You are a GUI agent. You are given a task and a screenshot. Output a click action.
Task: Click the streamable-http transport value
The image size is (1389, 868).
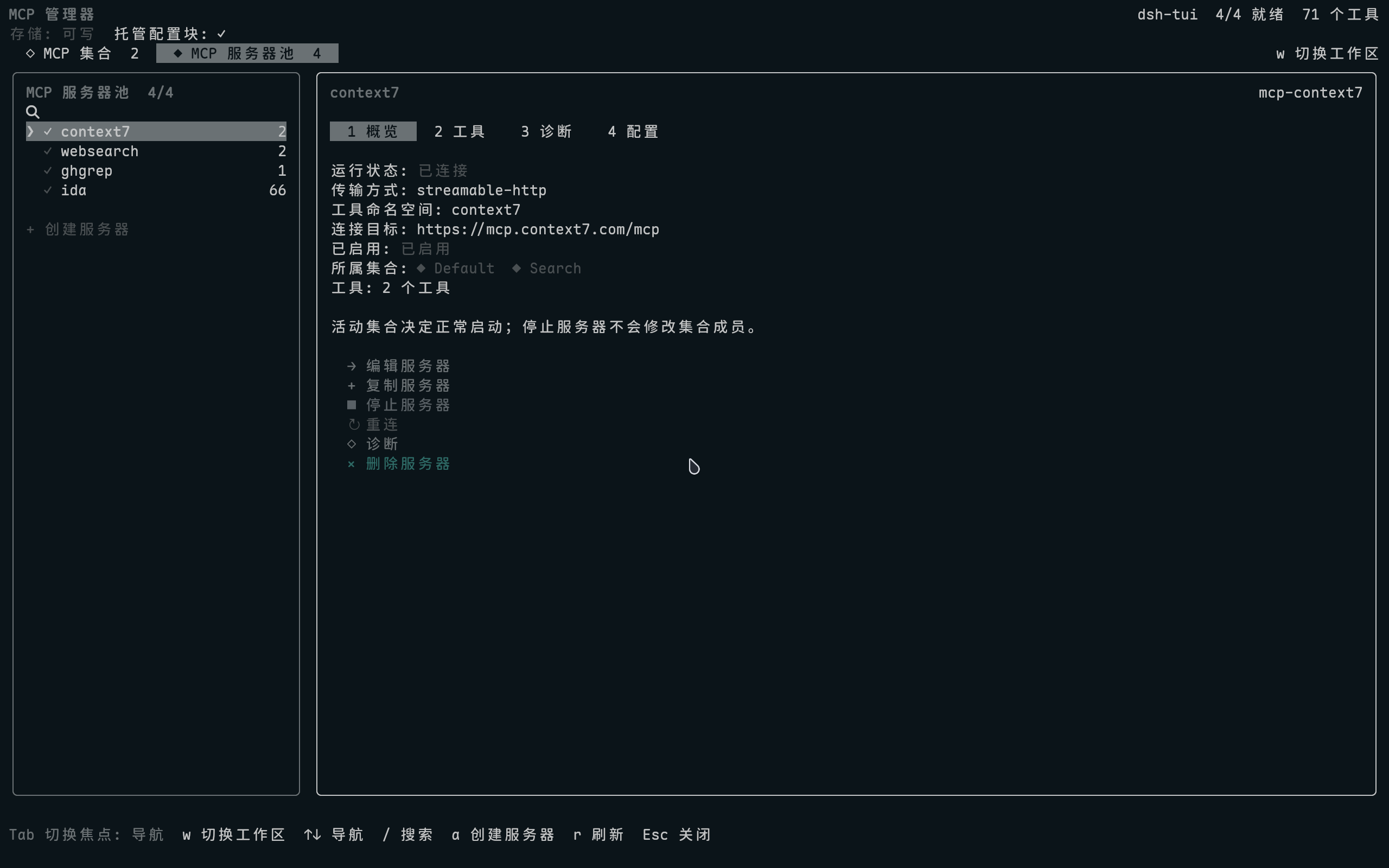pos(482,190)
